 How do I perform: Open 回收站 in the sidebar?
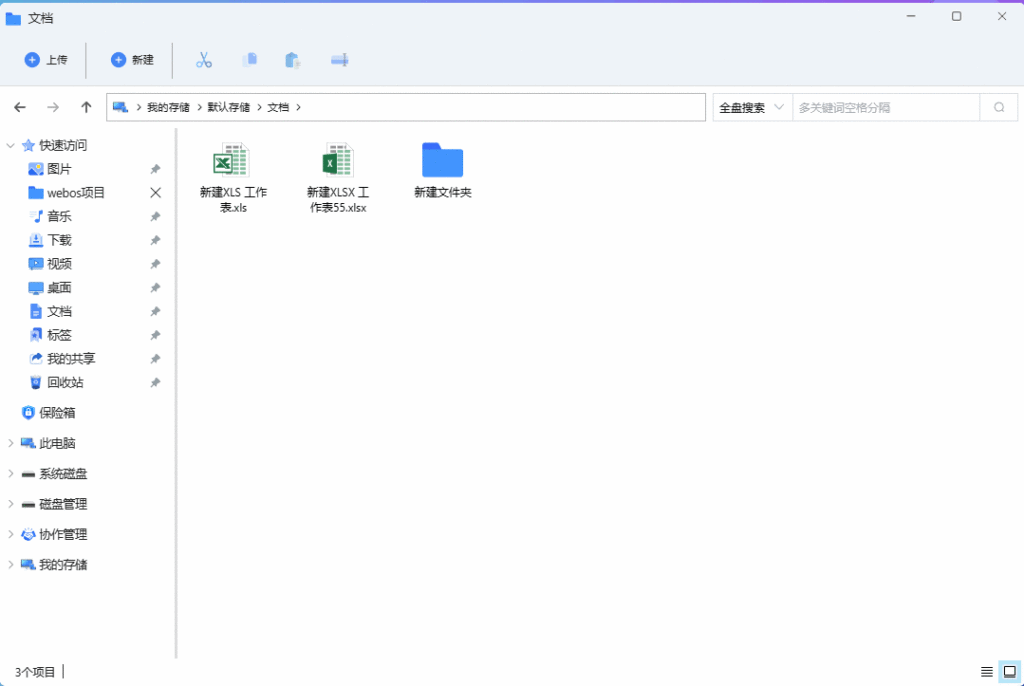tap(60, 382)
